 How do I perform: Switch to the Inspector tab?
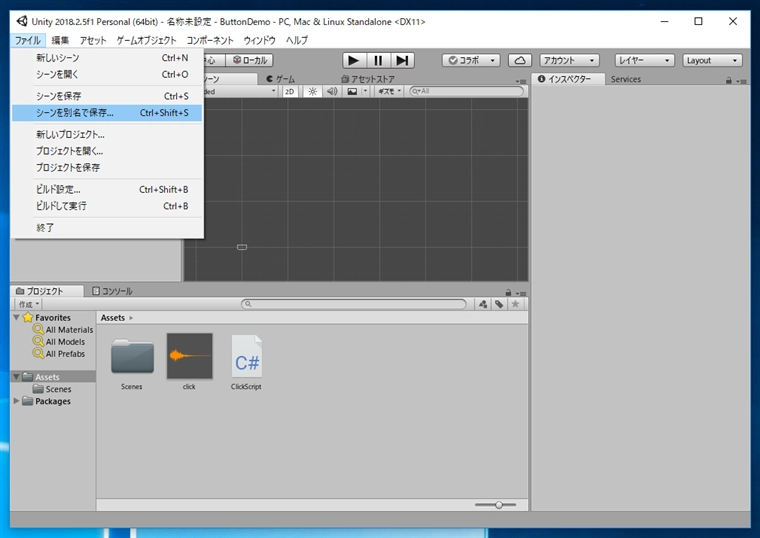568,79
